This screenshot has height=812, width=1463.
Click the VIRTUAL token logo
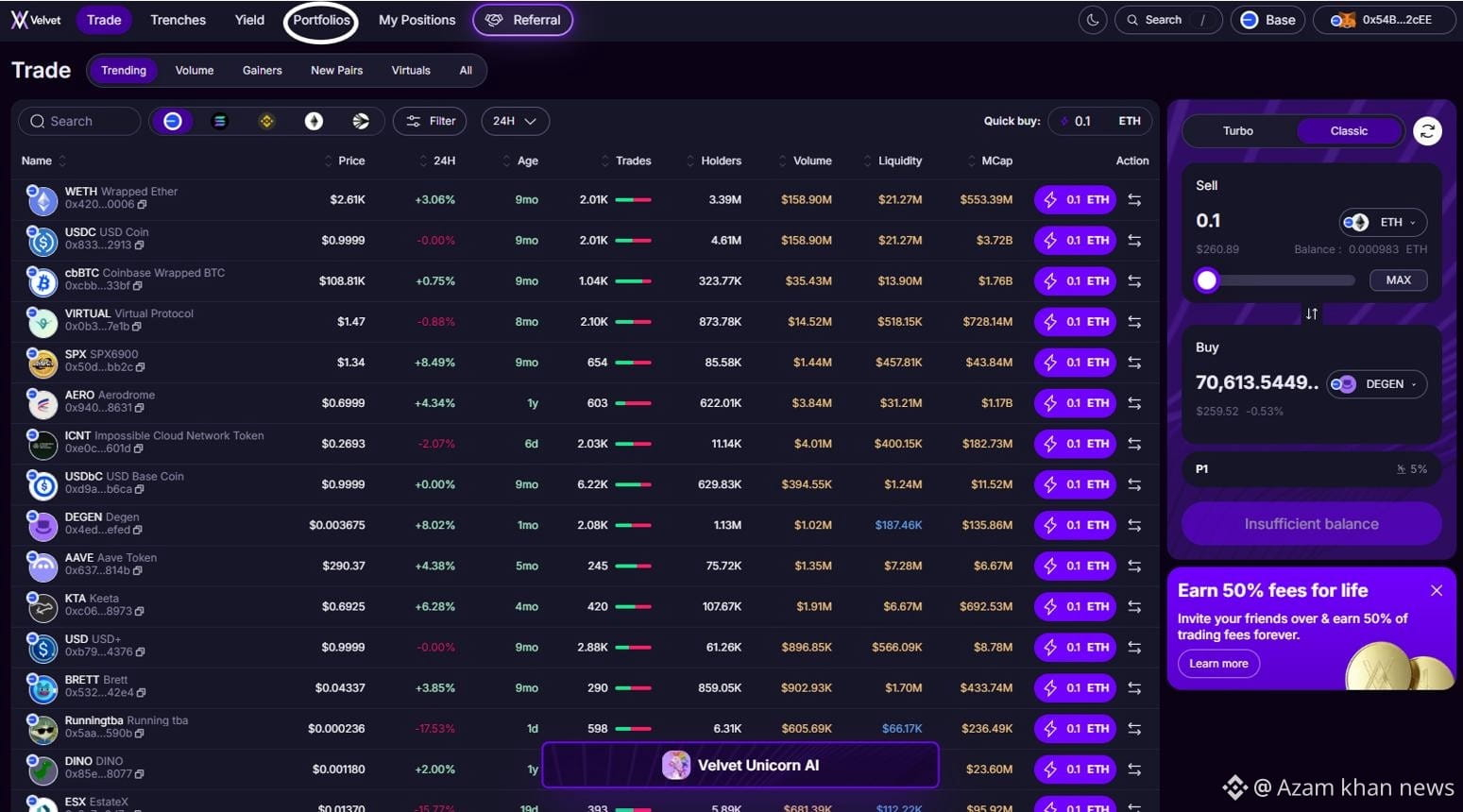tap(42, 322)
